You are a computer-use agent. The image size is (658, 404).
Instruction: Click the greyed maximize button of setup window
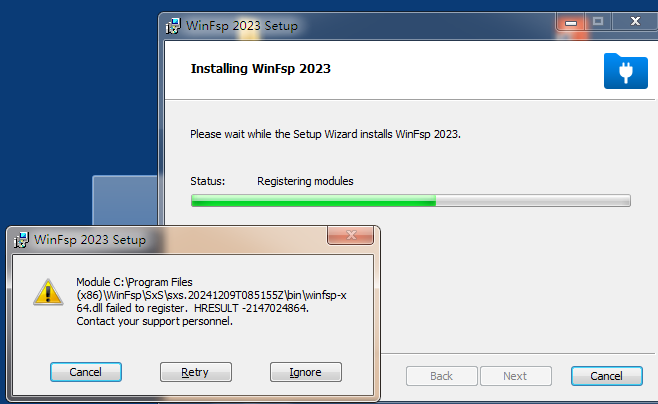point(598,21)
